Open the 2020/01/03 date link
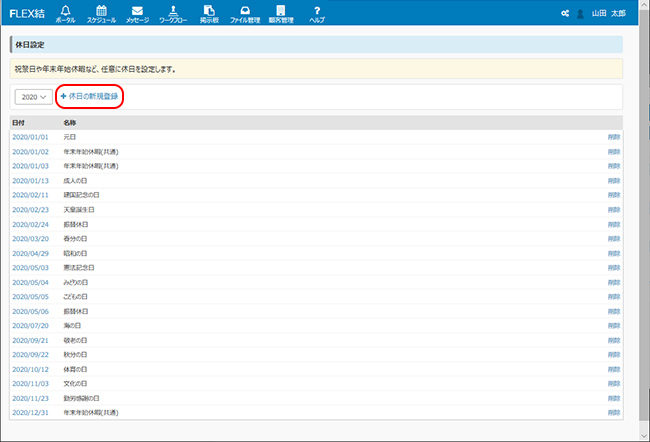Screen dimensions: 650x442 tap(30, 166)
